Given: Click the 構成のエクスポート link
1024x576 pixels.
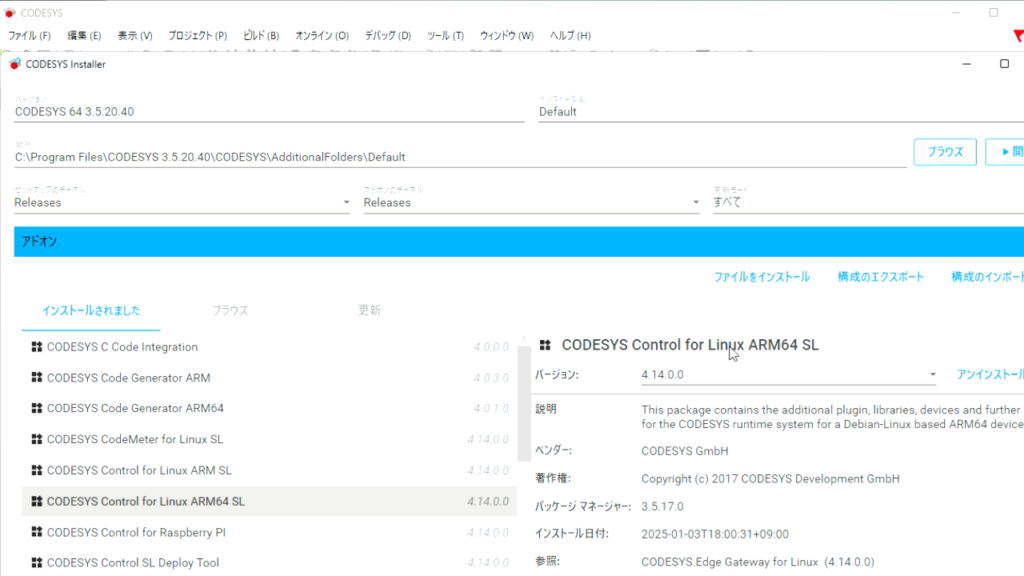Looking at the screenshot, I should [880, 277].
